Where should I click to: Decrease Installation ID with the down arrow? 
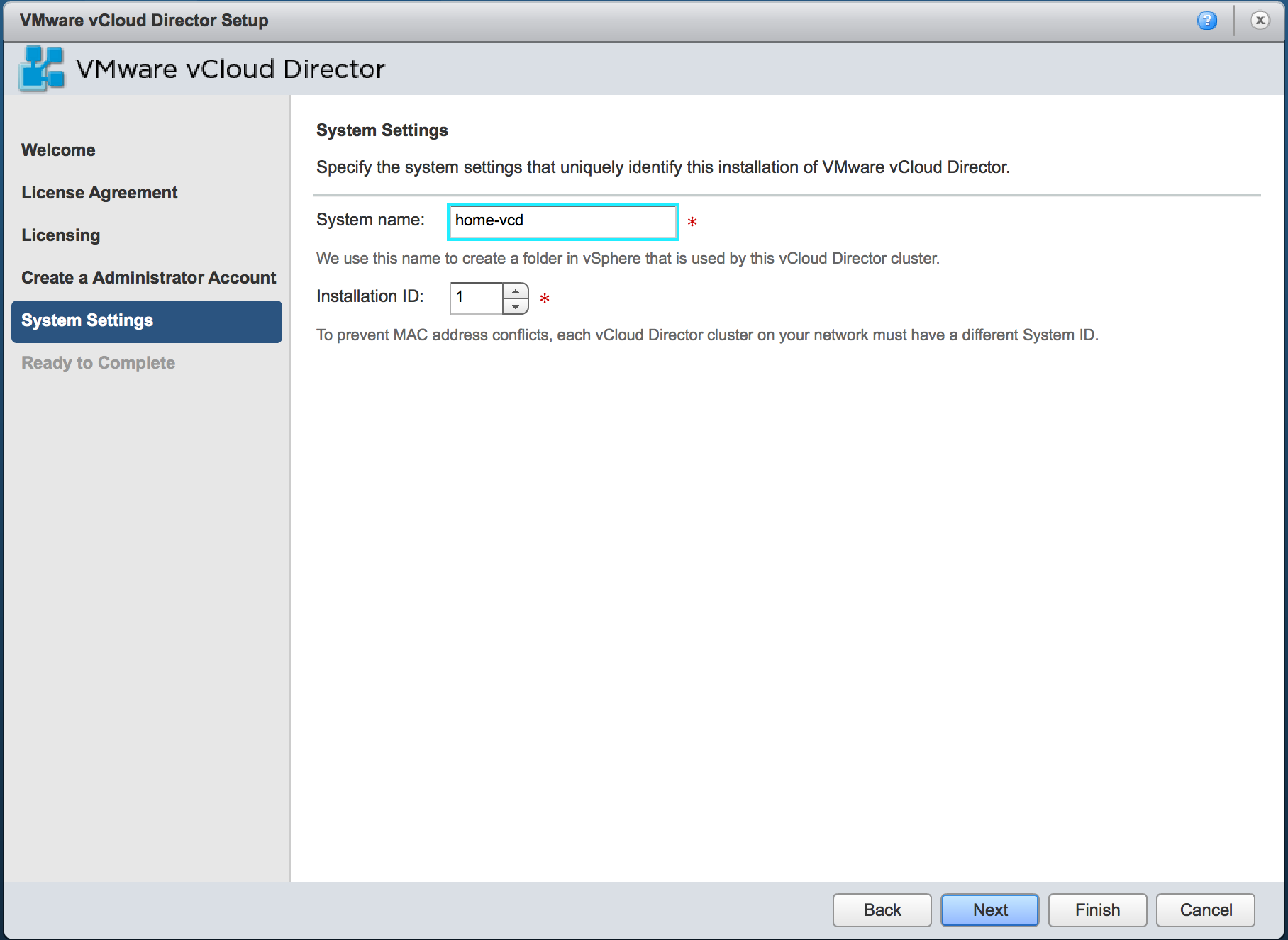[516, 306]
